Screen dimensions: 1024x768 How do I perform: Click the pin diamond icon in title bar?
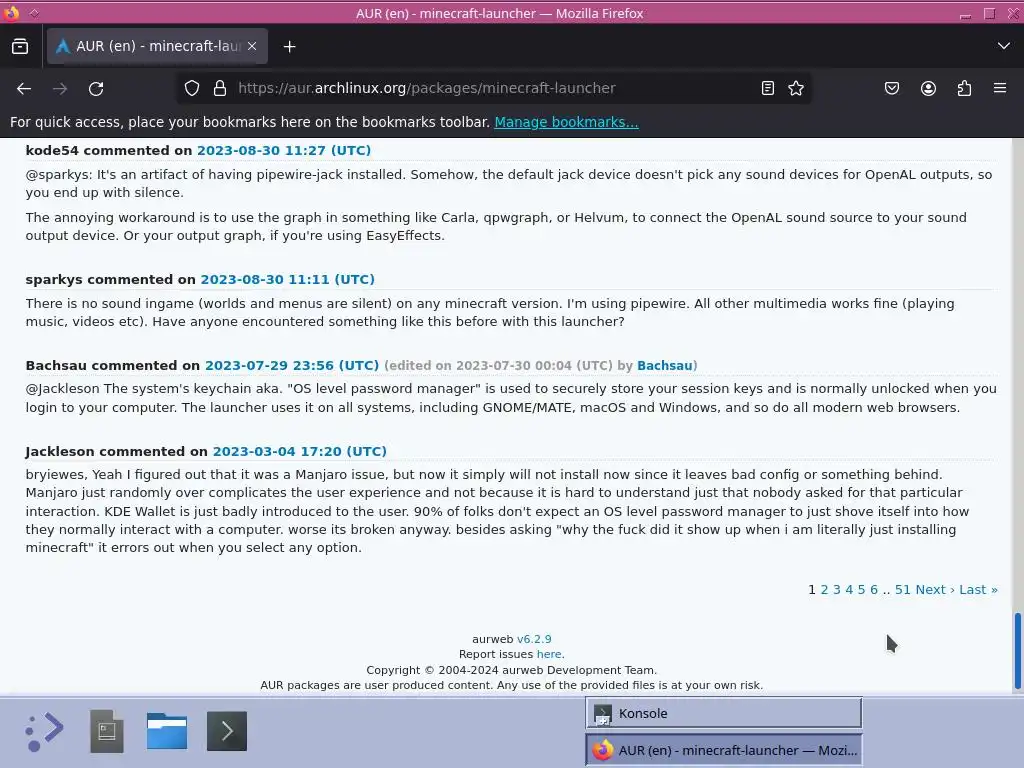[x=34, y=12]
